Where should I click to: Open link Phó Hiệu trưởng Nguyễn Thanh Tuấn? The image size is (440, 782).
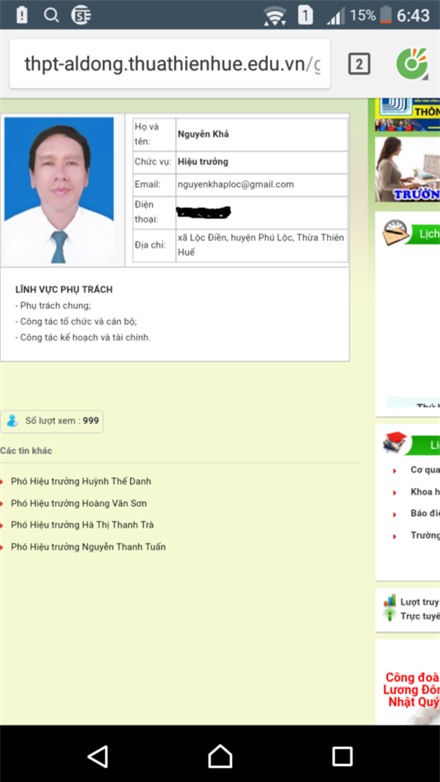(x=88, y=547)
